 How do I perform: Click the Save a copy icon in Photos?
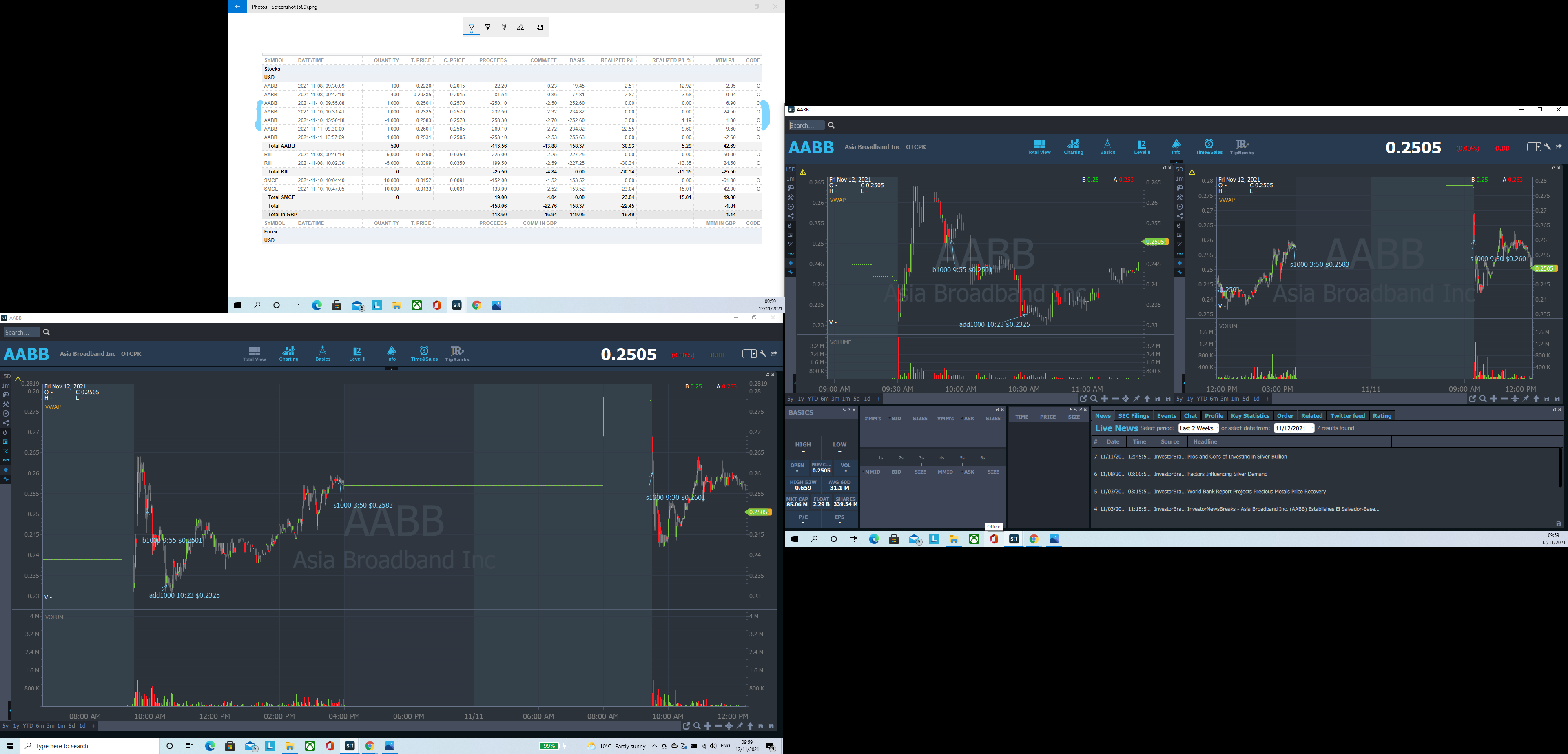tap(540, 27)
